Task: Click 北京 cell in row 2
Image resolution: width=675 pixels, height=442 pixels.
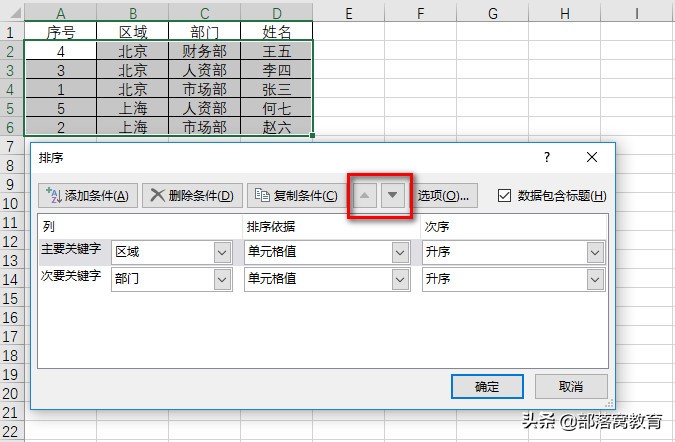Action: point(133,51)
